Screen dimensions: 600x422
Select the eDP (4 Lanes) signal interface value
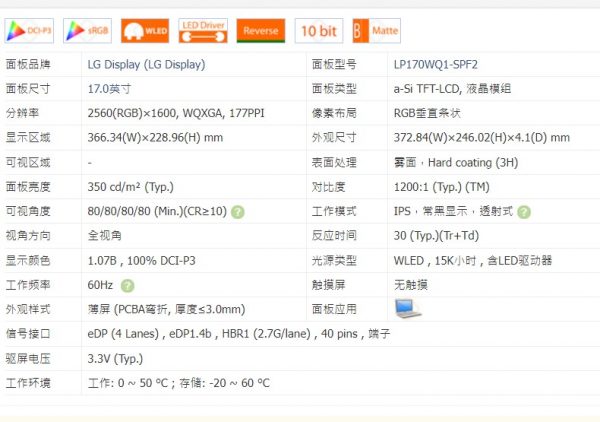click(239, 334)
